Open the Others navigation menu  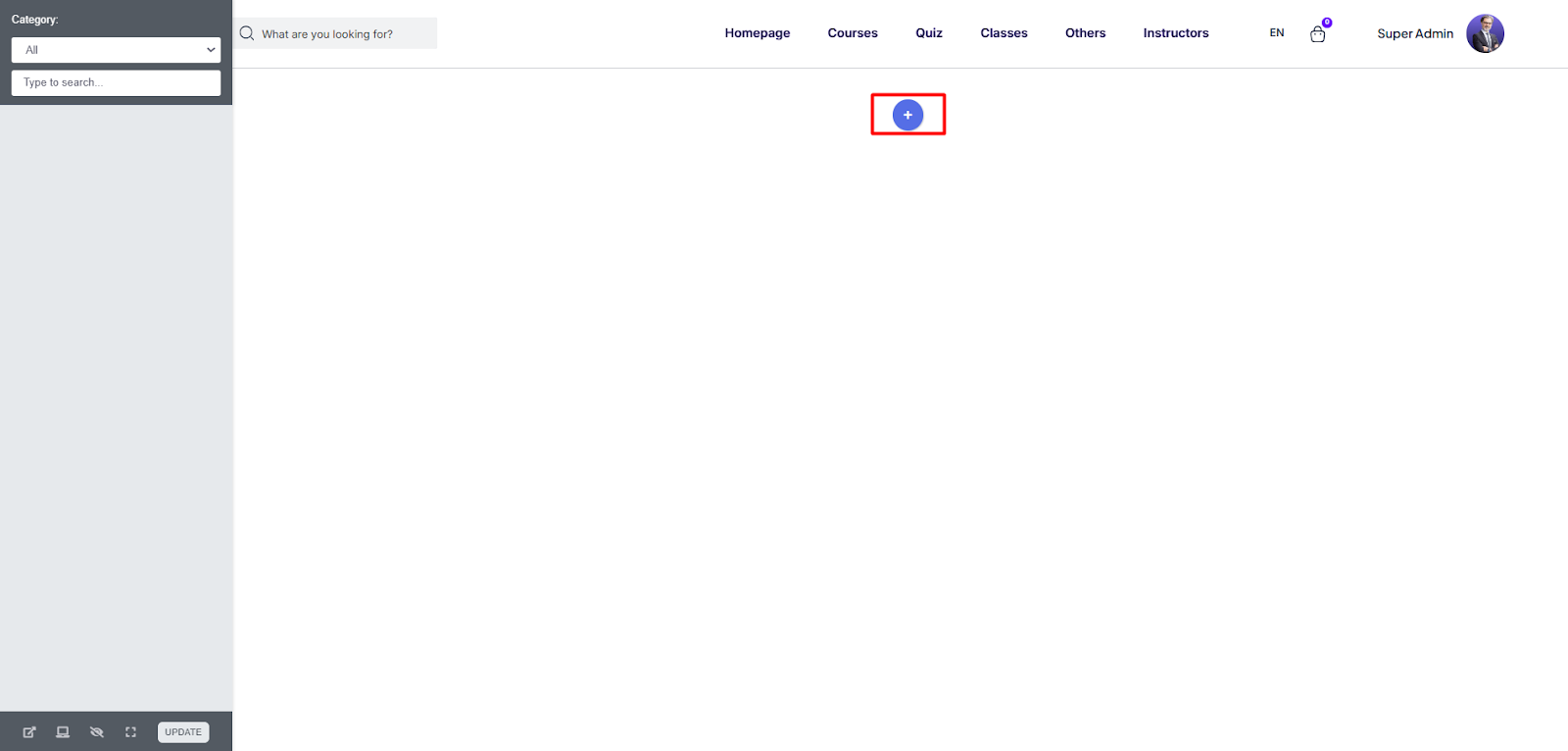coord(1085,33)
